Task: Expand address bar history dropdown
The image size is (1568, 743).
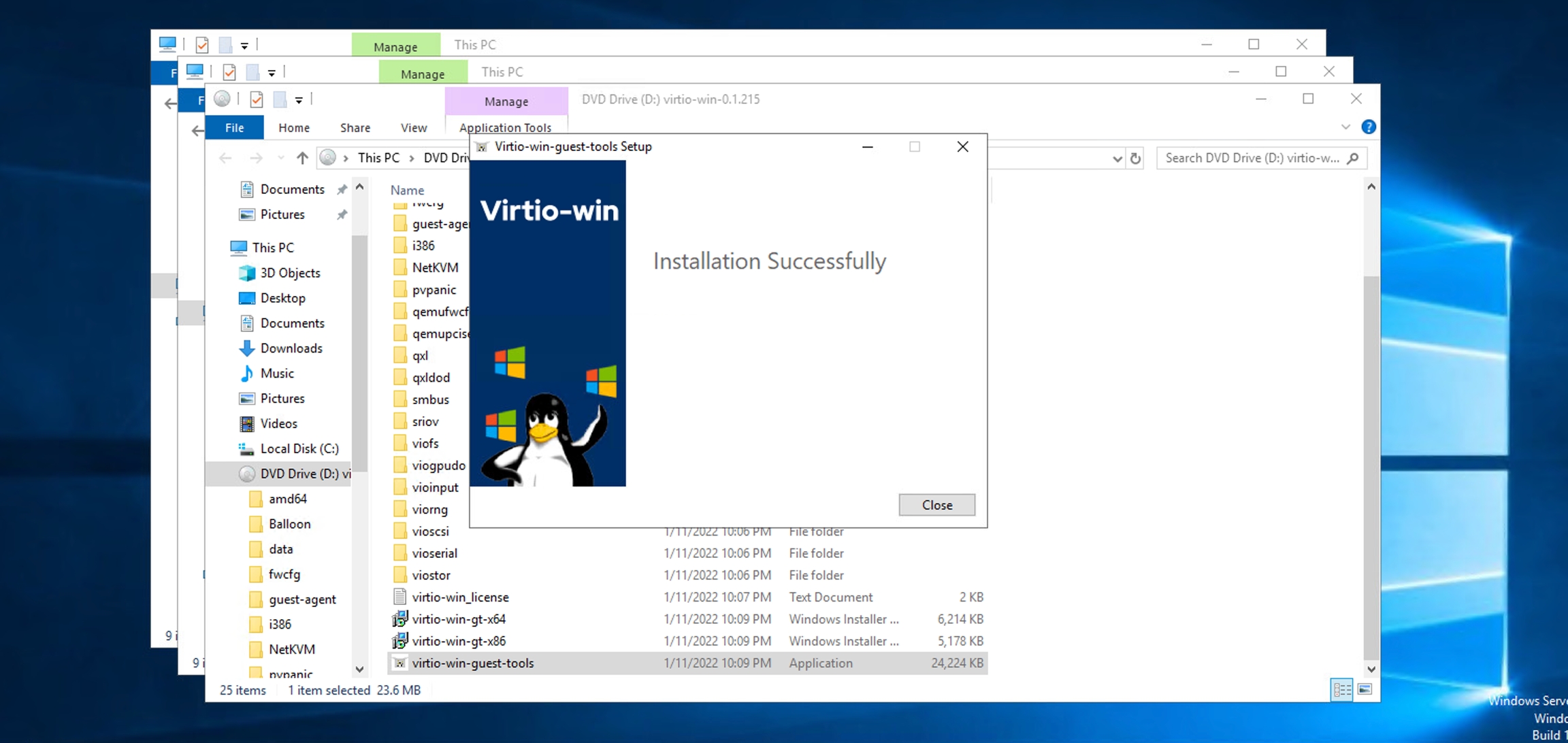Action: point(1117,159)
